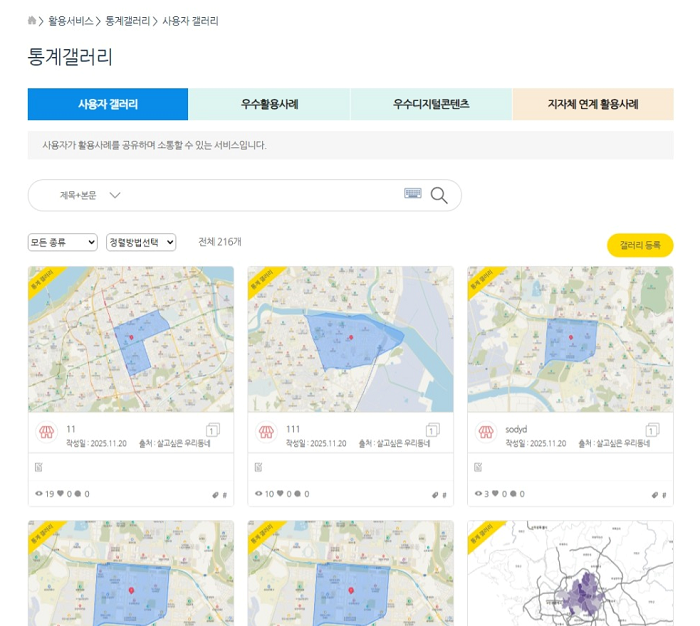This screenshot has width=700, height=626.
Task: Click shop avatar icon on card 11
Action: pos(47,432)
